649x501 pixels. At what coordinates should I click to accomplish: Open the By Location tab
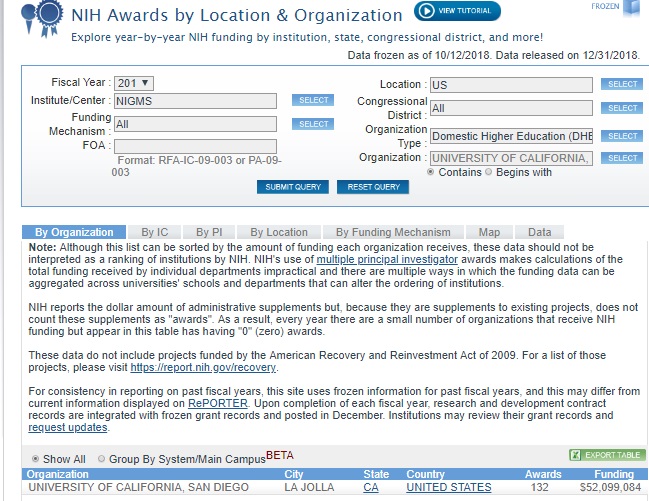pos(279,232)
